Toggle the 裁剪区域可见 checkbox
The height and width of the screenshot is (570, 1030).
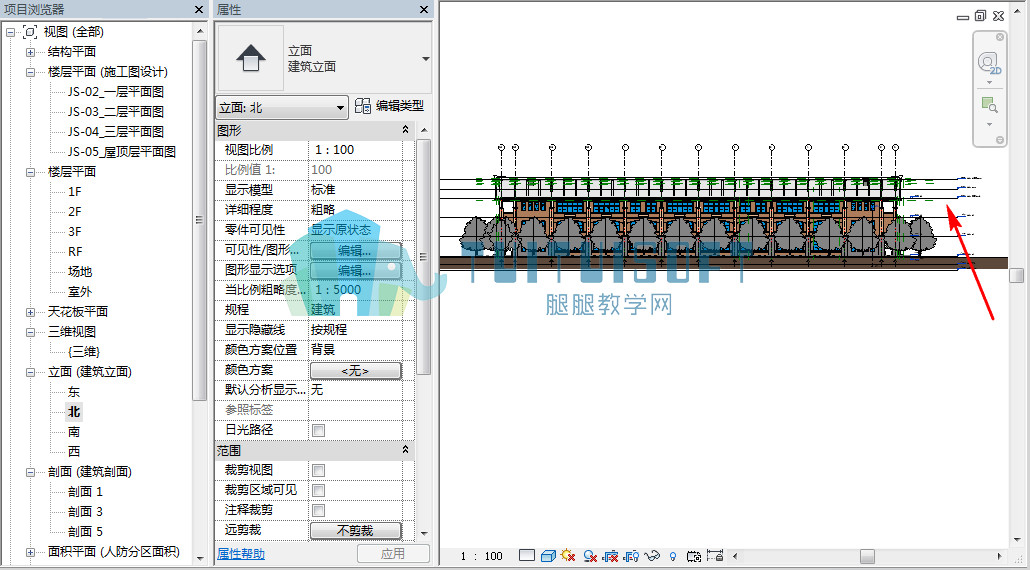(319, 491)
